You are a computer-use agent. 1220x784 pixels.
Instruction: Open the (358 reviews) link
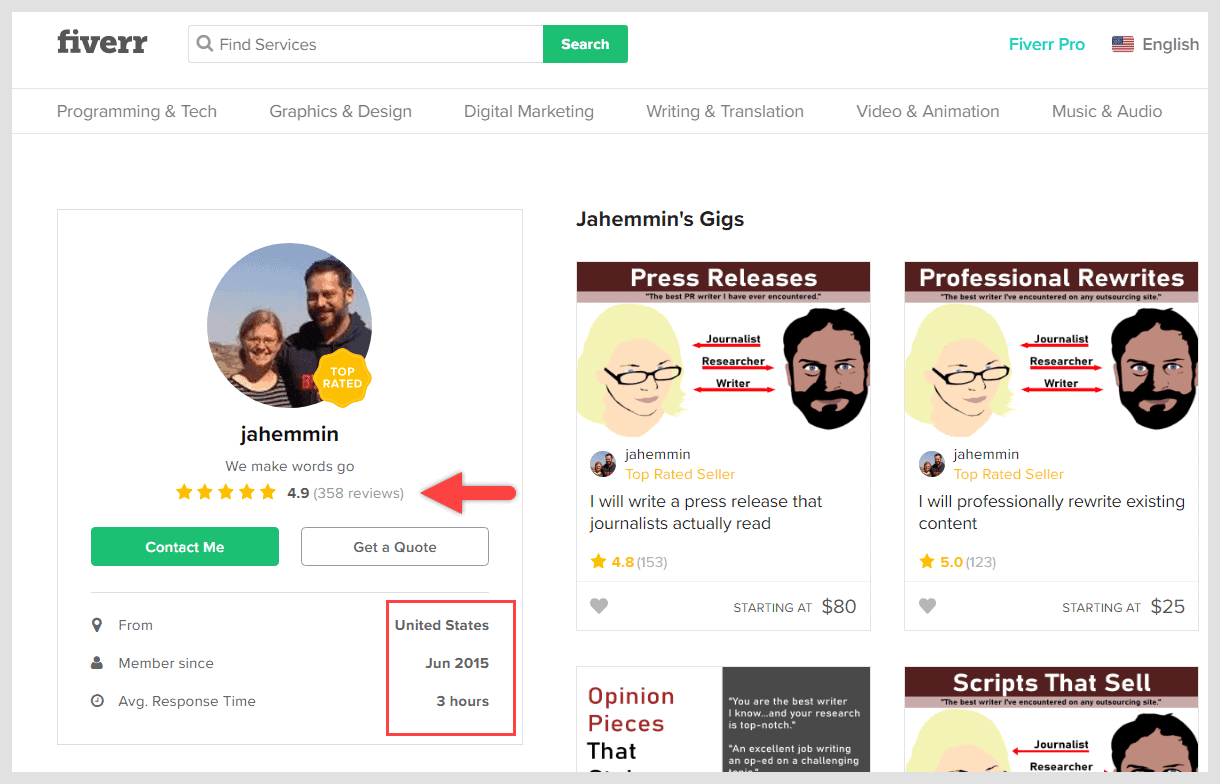pyautogui.click(x=359, y=493)
